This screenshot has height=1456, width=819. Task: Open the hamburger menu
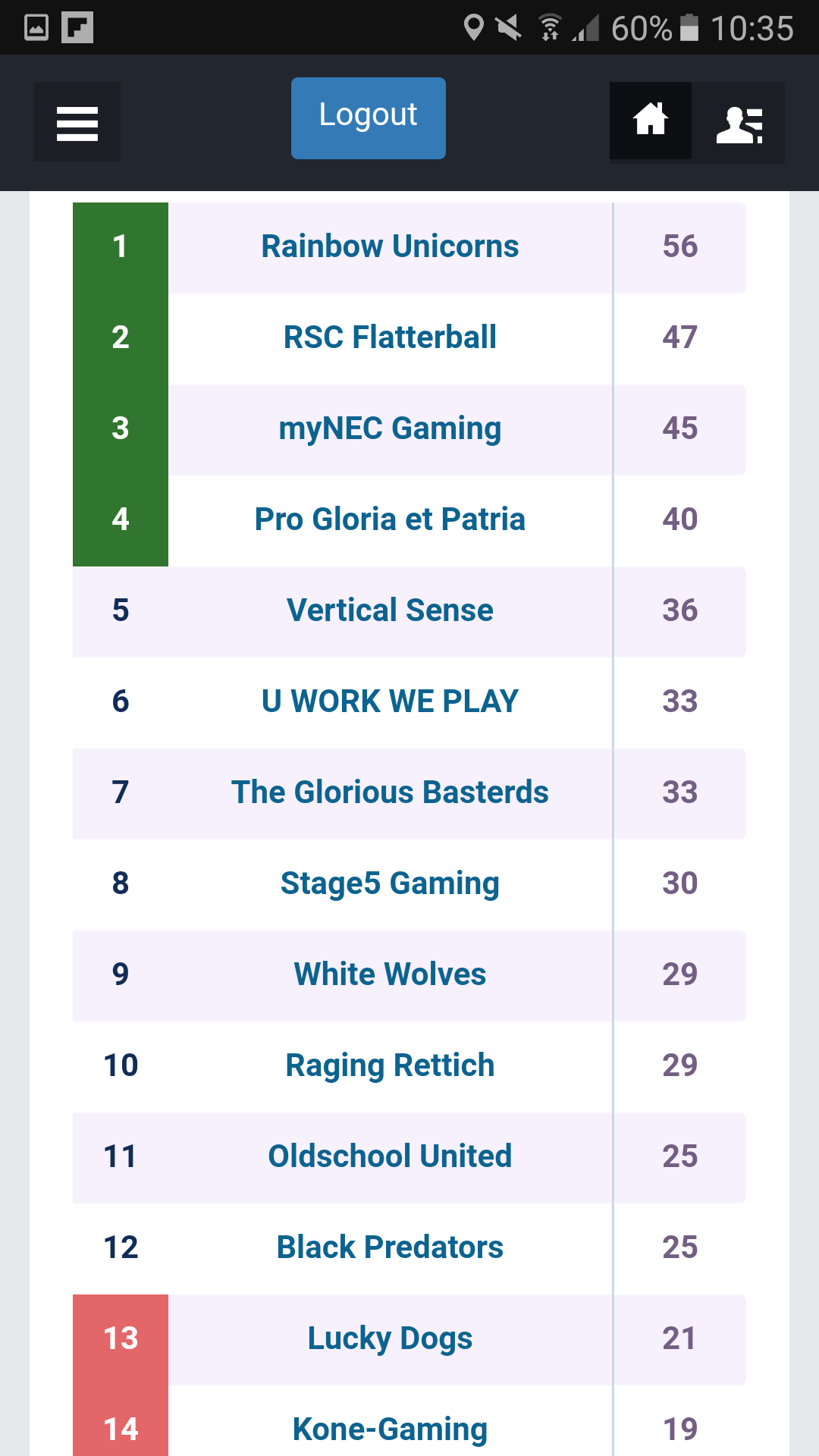[77, 122]
